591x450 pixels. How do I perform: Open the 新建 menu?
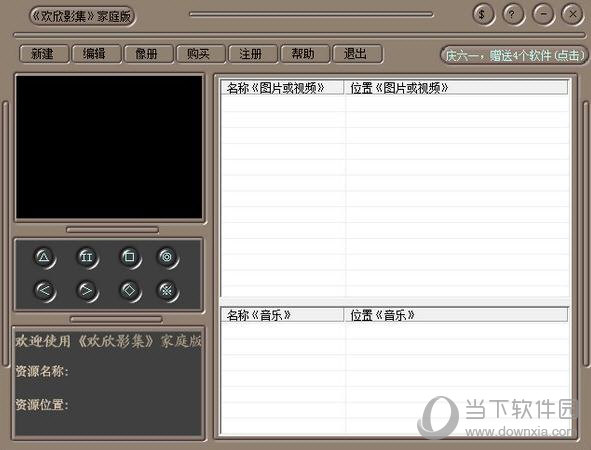[44, 54]
